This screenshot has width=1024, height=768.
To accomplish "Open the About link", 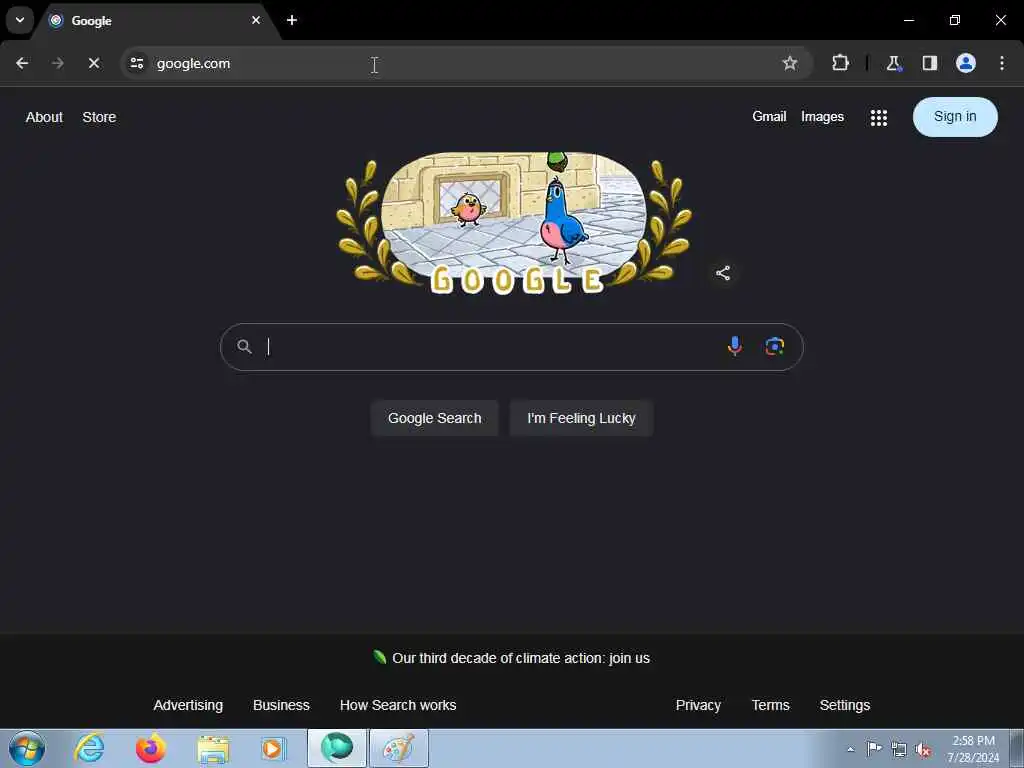I will click(44, 117).
